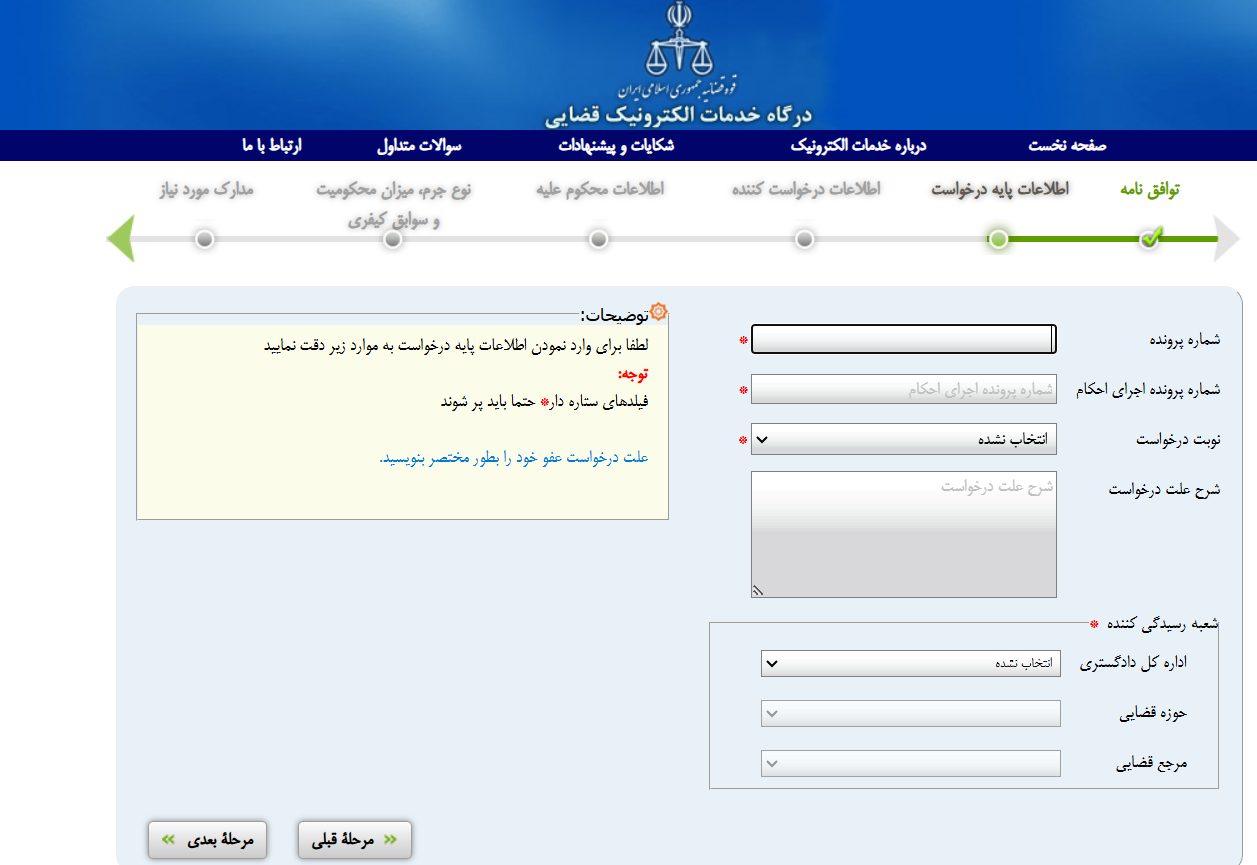The image size is (1257, 865).
Task: Click the مدارک مورد نیاز step circle
Action: pos(204,239)
